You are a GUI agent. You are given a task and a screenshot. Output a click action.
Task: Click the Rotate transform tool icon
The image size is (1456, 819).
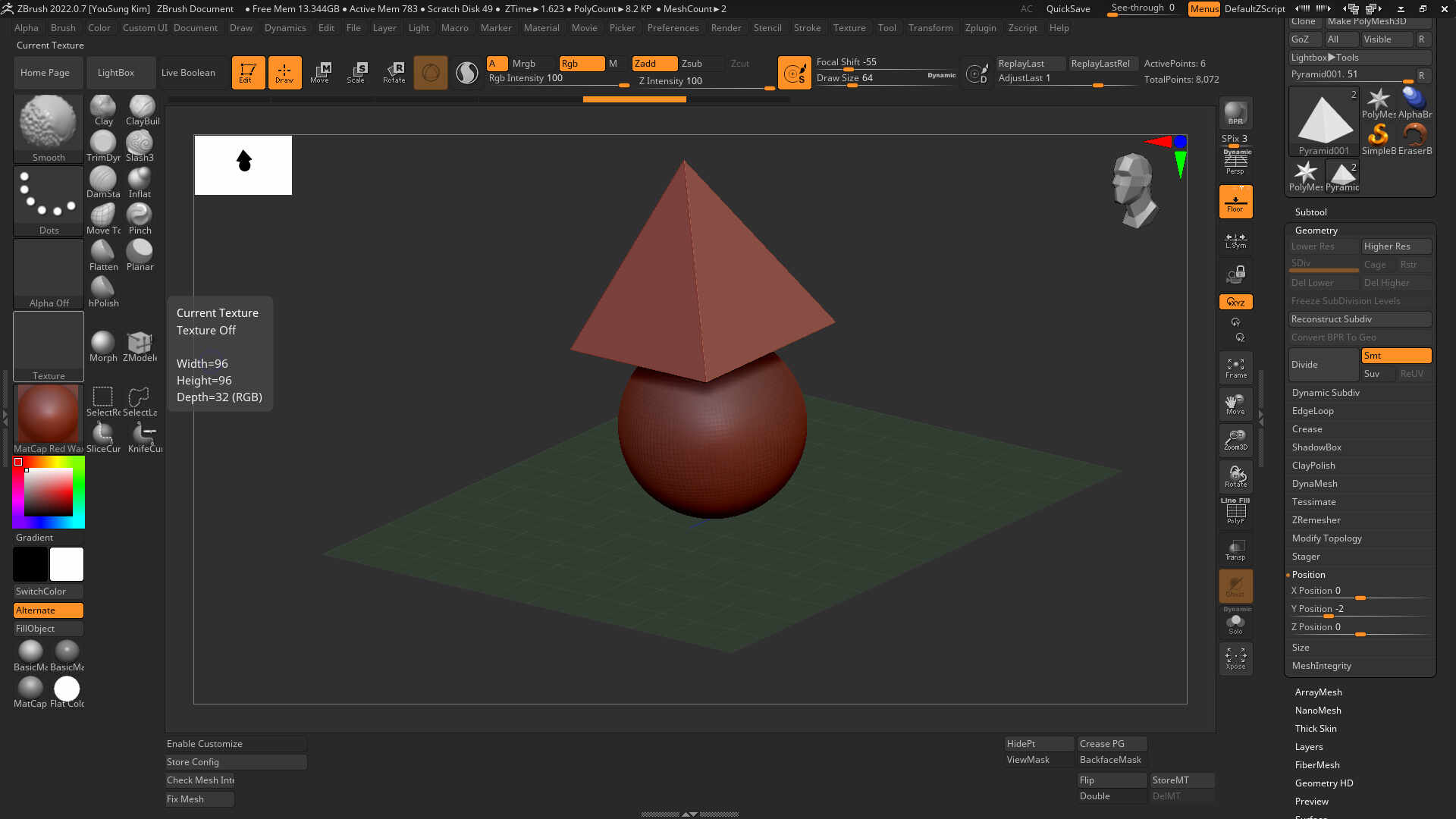[x=394, y=73]
